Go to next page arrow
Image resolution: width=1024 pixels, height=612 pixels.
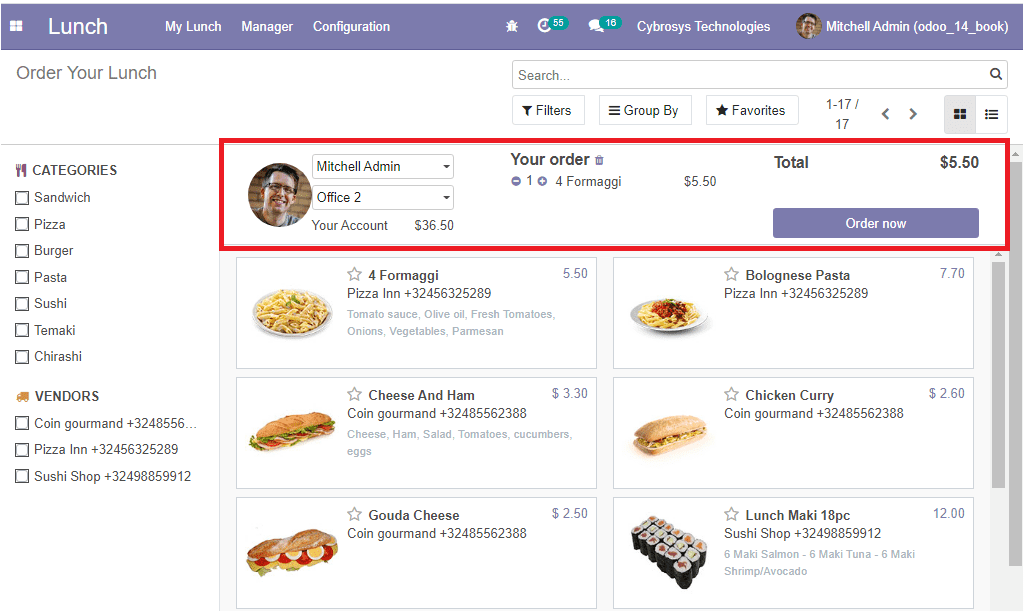913,114
